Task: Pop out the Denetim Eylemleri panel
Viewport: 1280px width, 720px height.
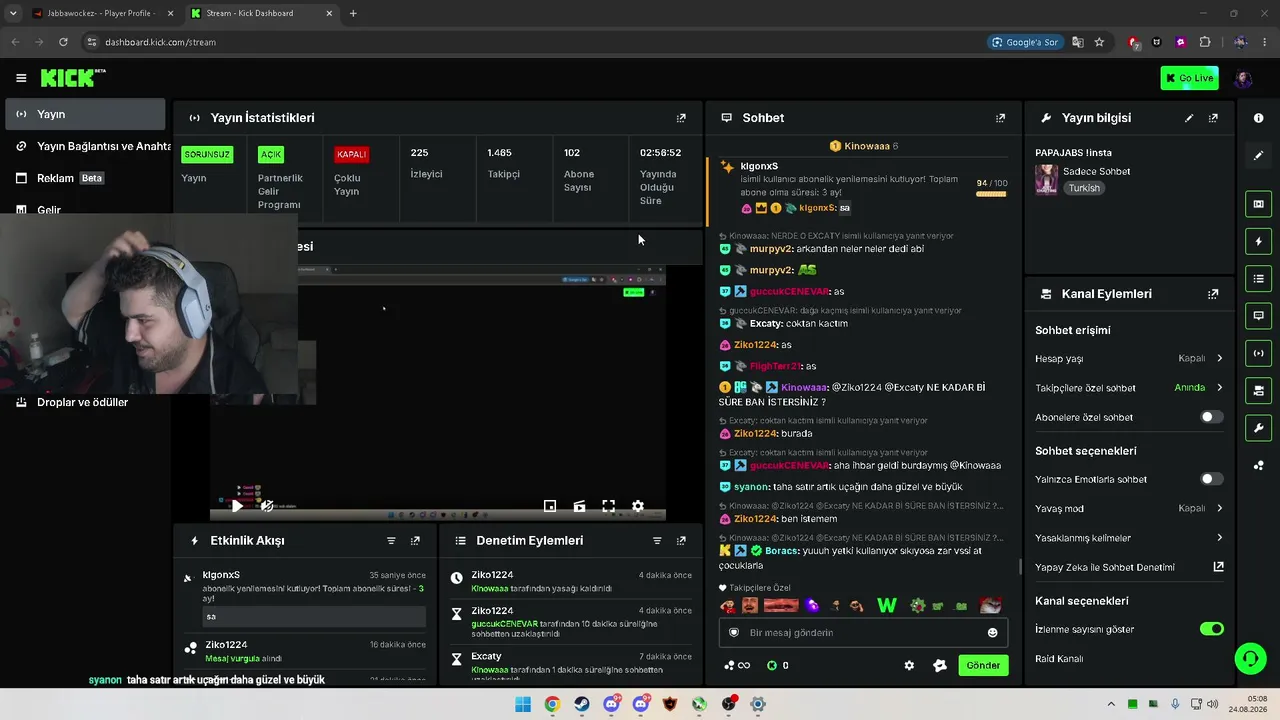Action: [681, 541]
